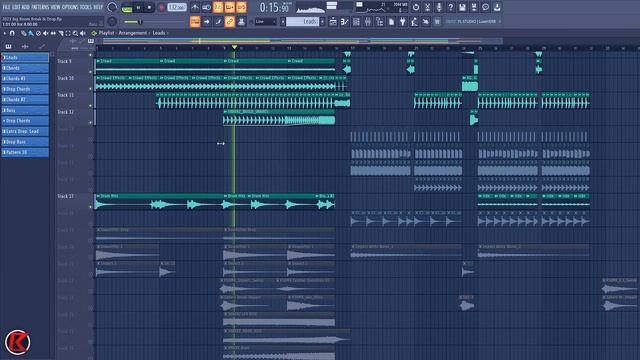This screenshot has width=640, height=360.
Task: Mute Track 10 with its switch dot
Action: pos(91,89)
